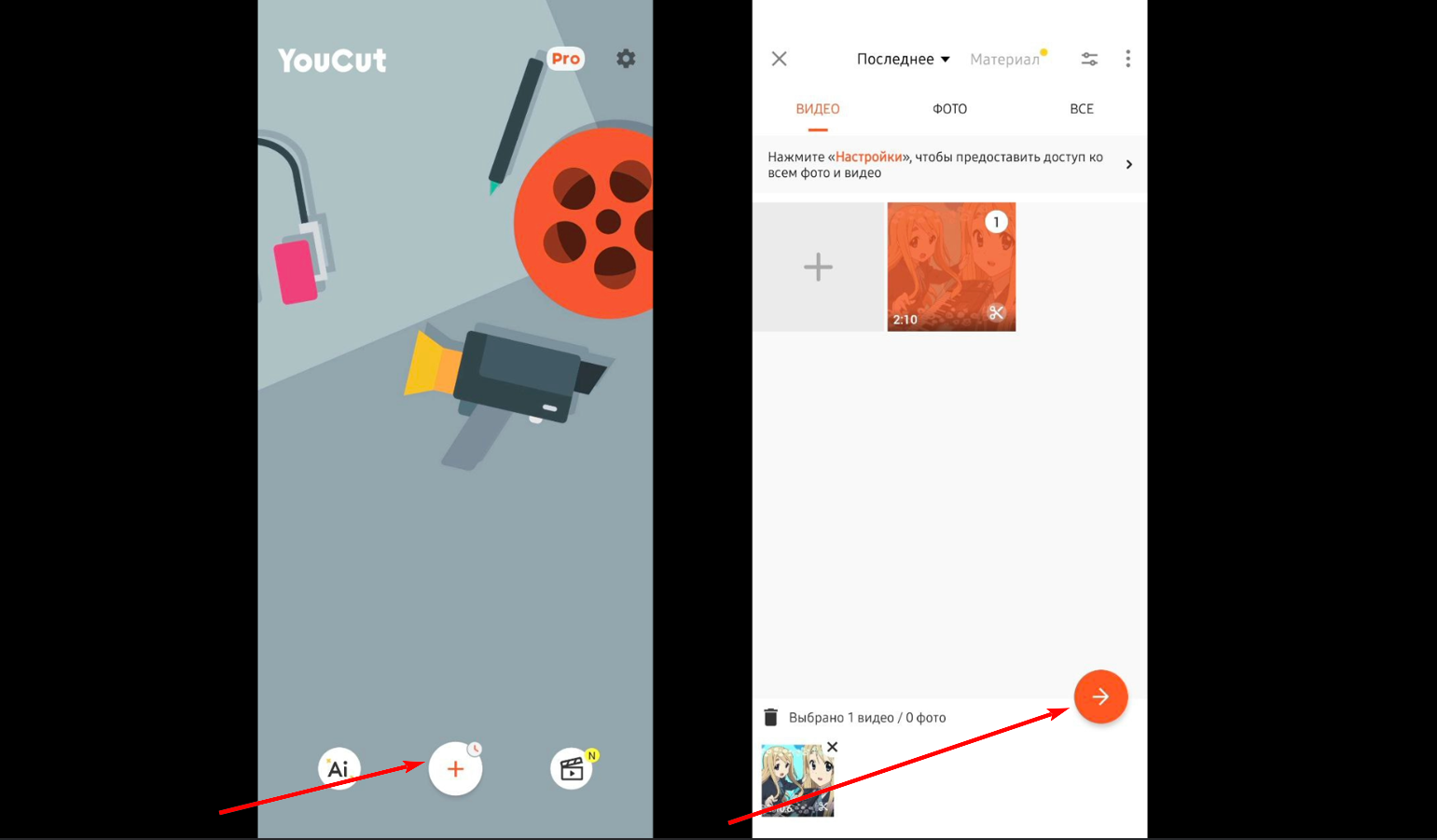1437x840 pixels.
Task: Tap the trash icon near selected media
Action: point(771,717)
